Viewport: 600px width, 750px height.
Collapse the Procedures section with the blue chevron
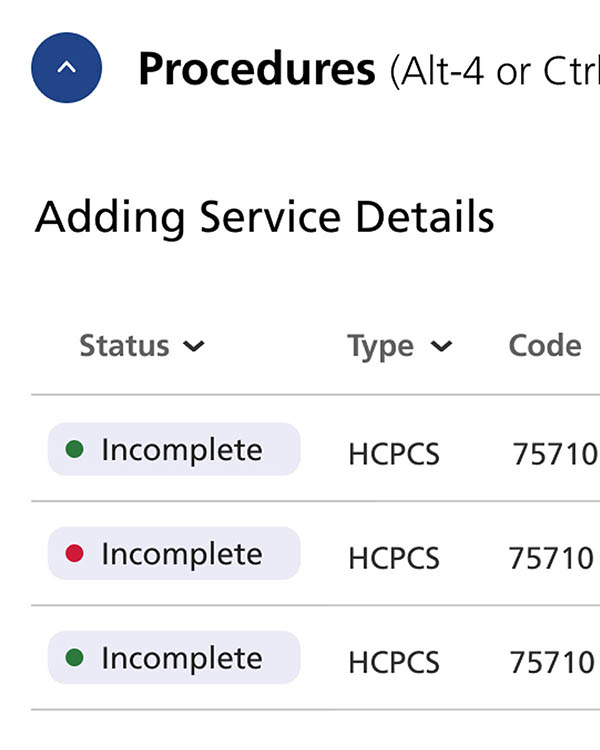66,68
